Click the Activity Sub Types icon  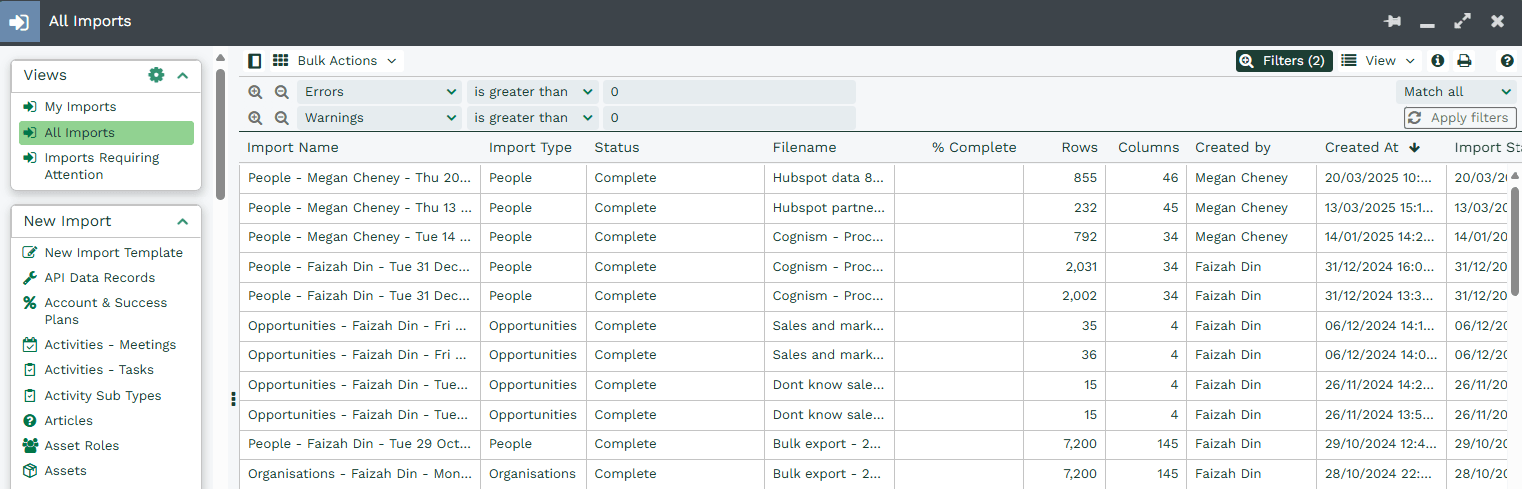(30, 396)
